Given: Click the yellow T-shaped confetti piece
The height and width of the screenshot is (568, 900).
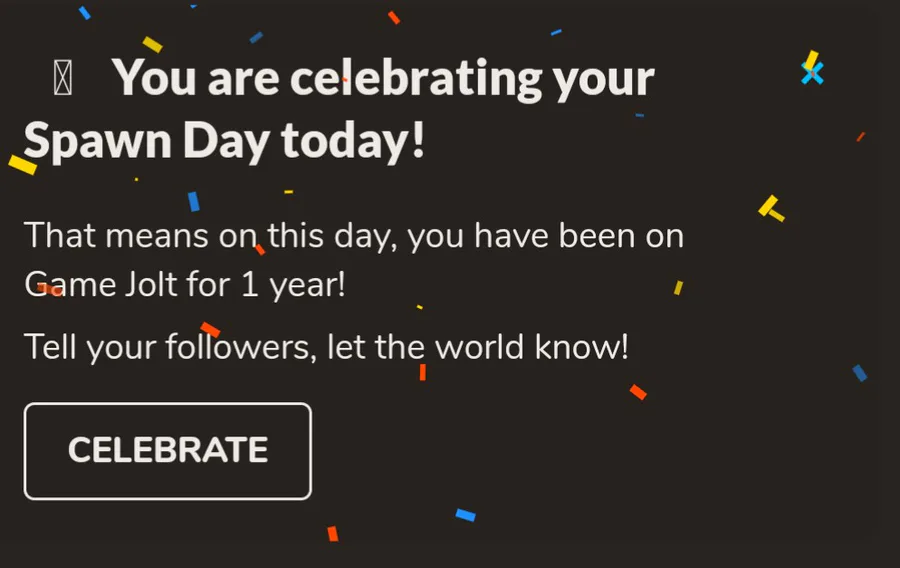Looking at the screenshot, I should pos(771,208).
